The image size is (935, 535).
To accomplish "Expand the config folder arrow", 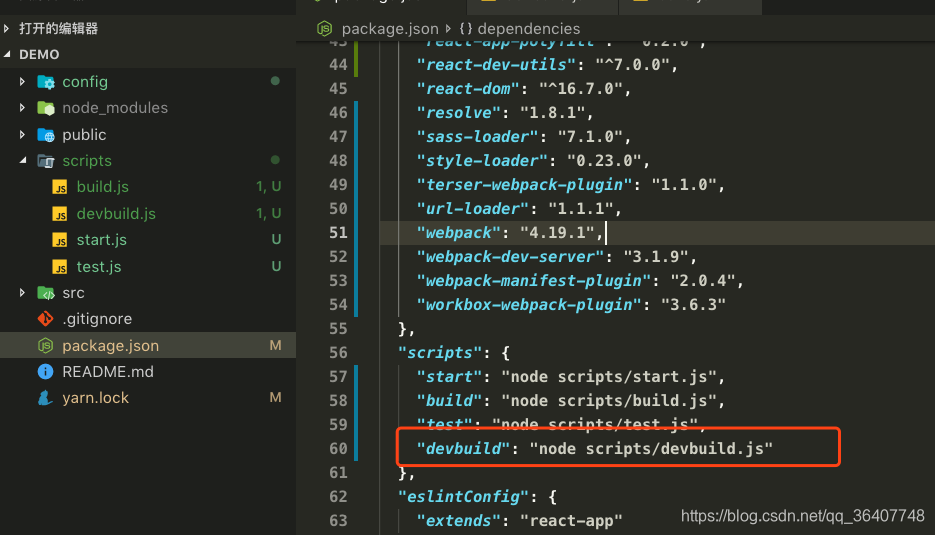I will [22, 82].
